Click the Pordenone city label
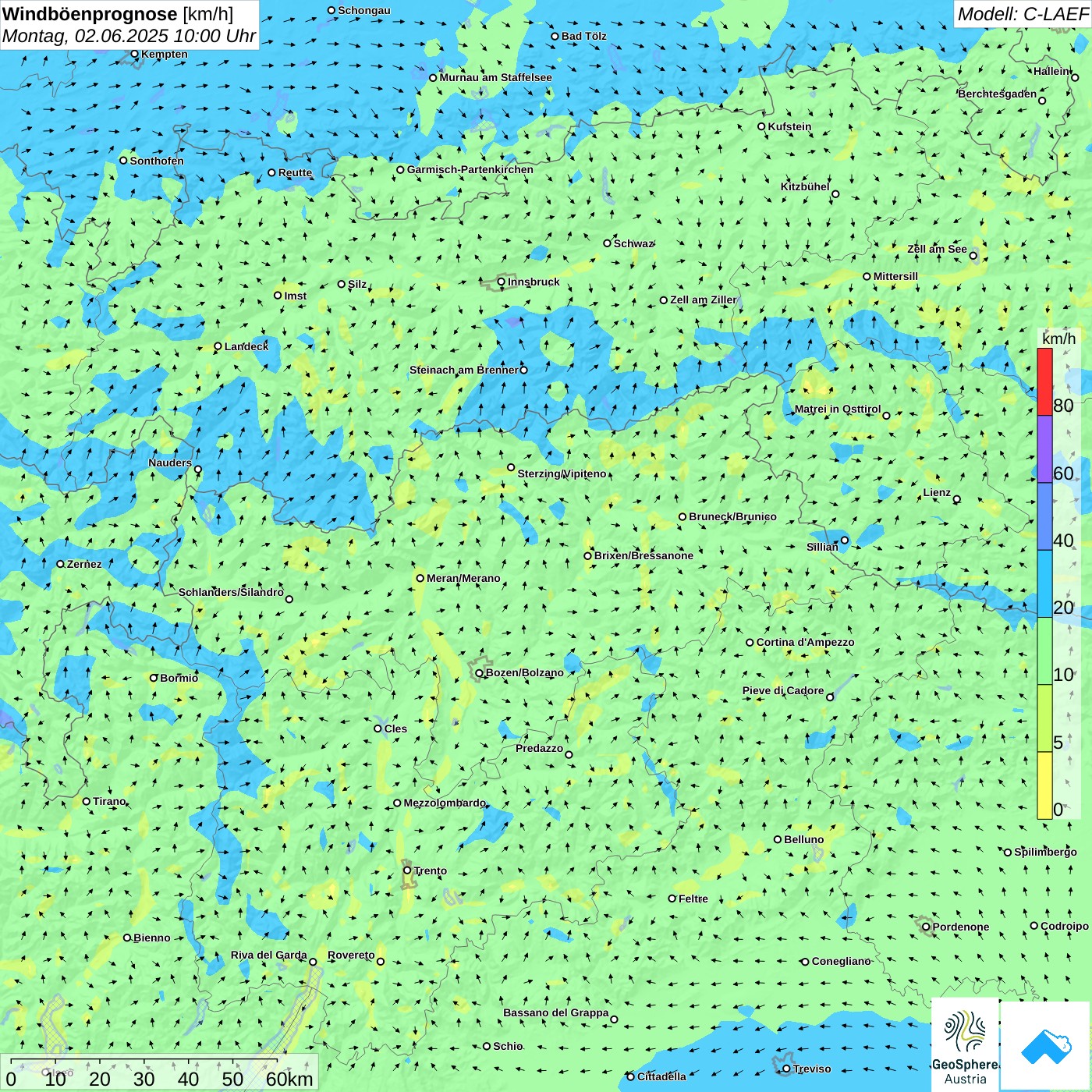Viewport: 1092px width, 1092px height. click(x=961, y=927)
